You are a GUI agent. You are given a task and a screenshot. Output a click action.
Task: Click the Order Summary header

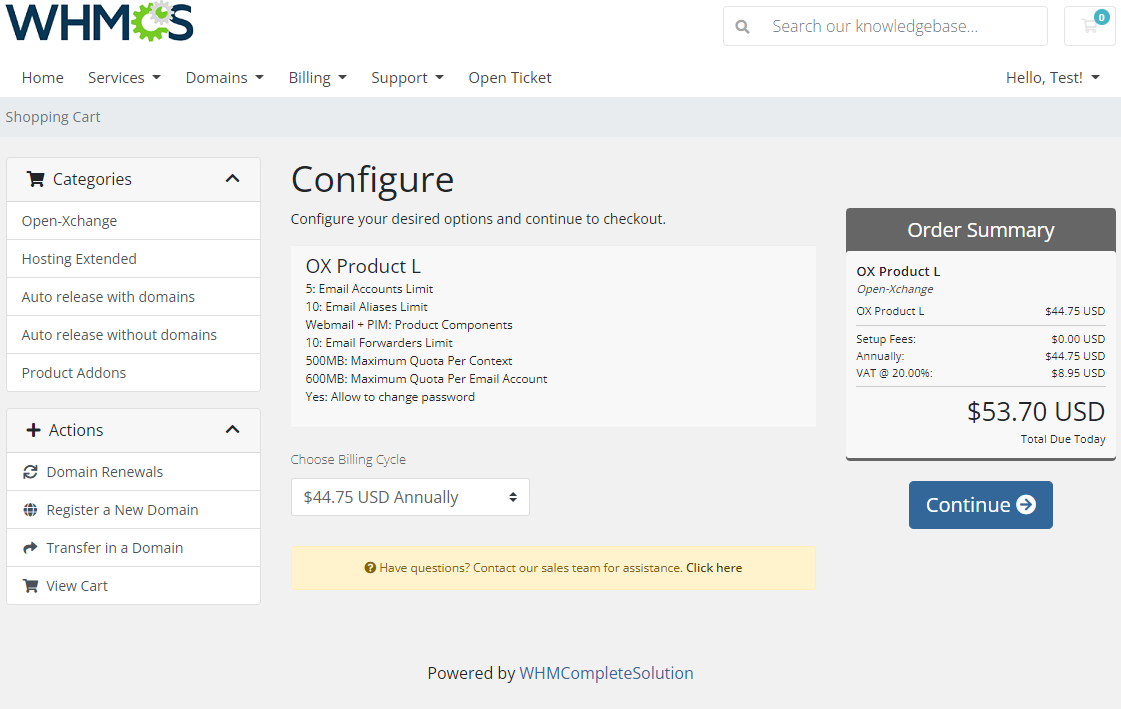point(980,229)
